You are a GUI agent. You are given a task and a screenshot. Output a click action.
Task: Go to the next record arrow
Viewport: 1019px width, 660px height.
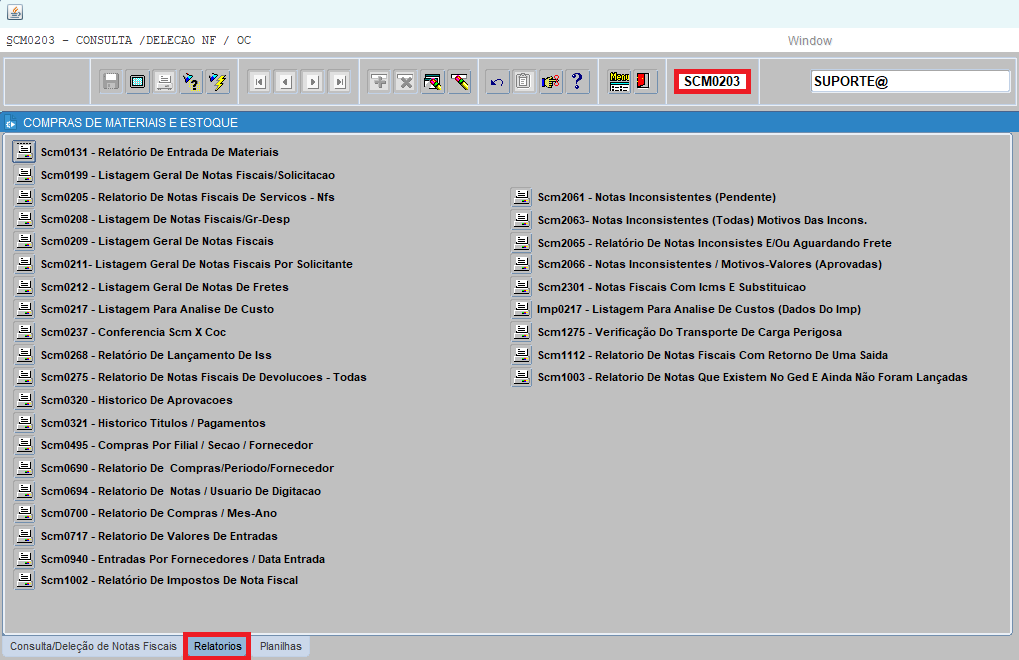click(313, 82)
